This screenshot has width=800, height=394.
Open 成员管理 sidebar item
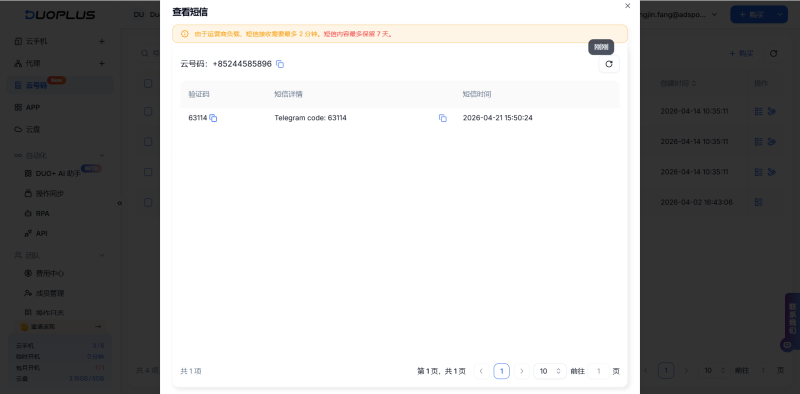point(49,293)
